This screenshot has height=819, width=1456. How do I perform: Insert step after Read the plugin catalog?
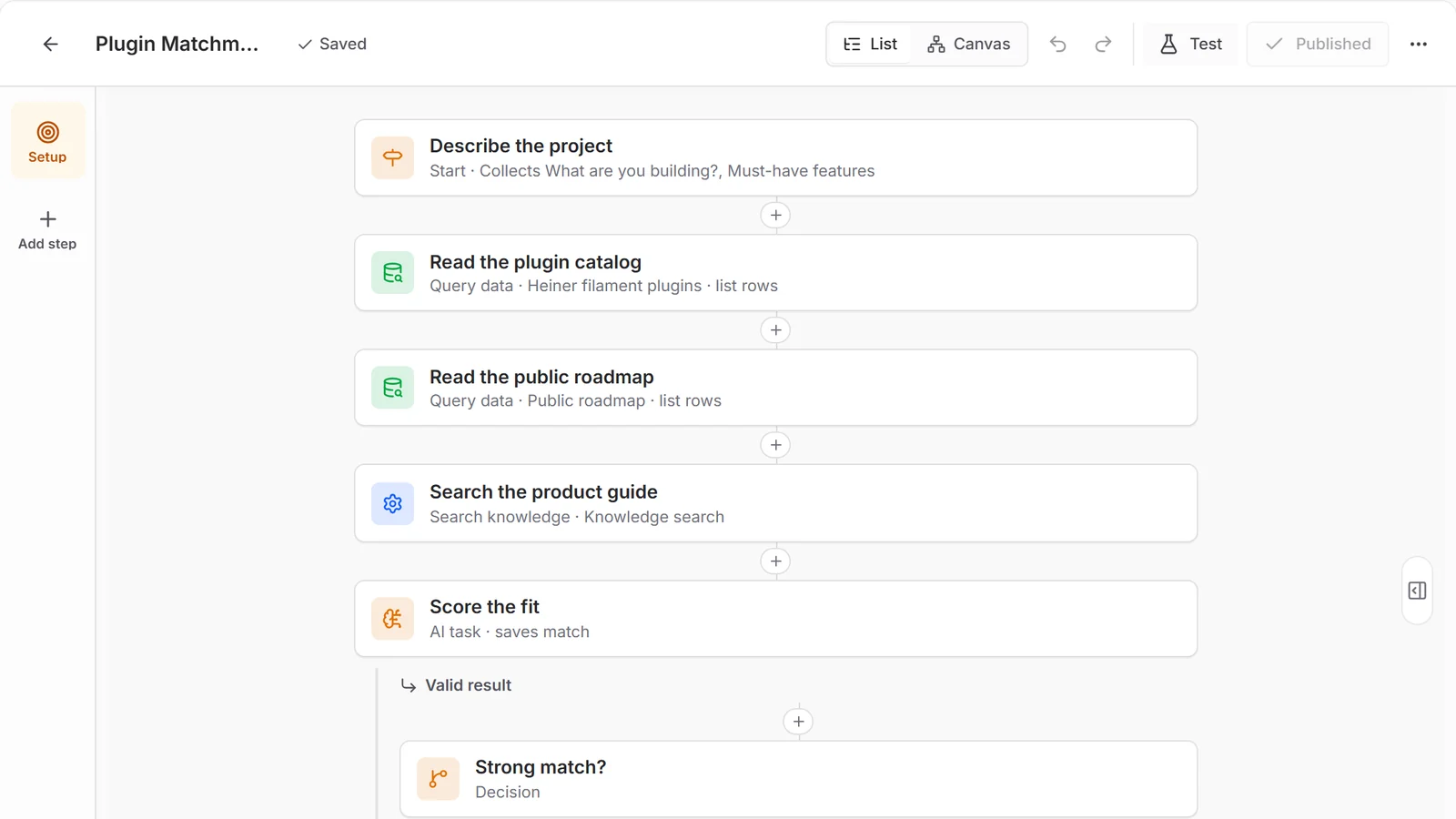point(775,330)
